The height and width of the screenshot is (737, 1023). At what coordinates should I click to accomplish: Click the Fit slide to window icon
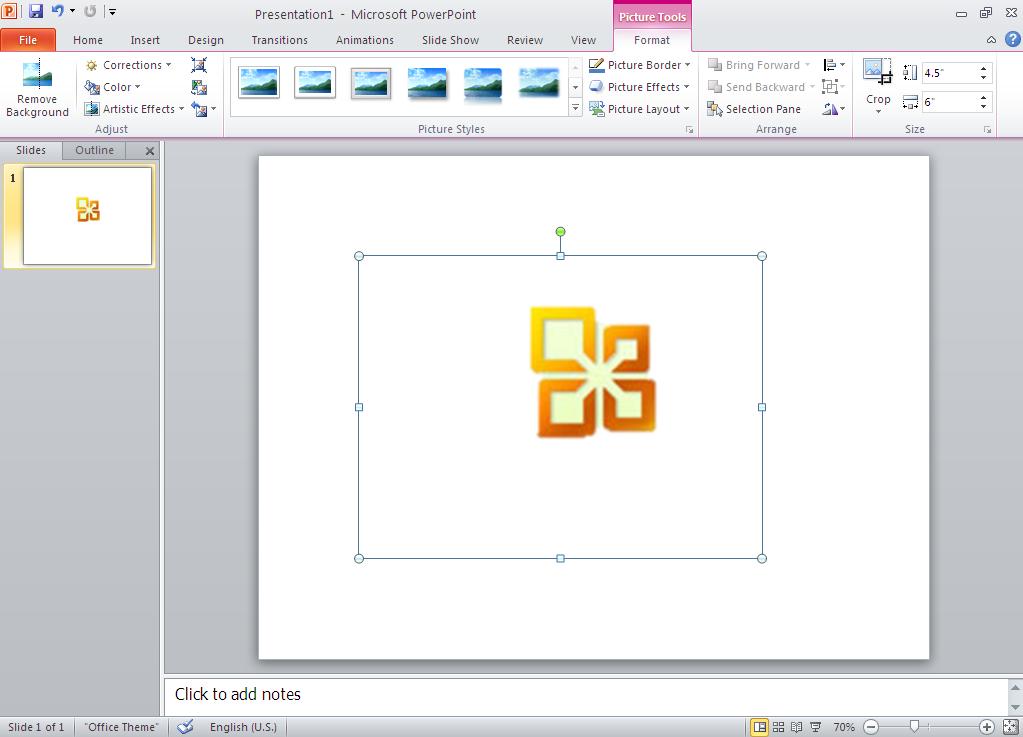[x=1011, y=727]
